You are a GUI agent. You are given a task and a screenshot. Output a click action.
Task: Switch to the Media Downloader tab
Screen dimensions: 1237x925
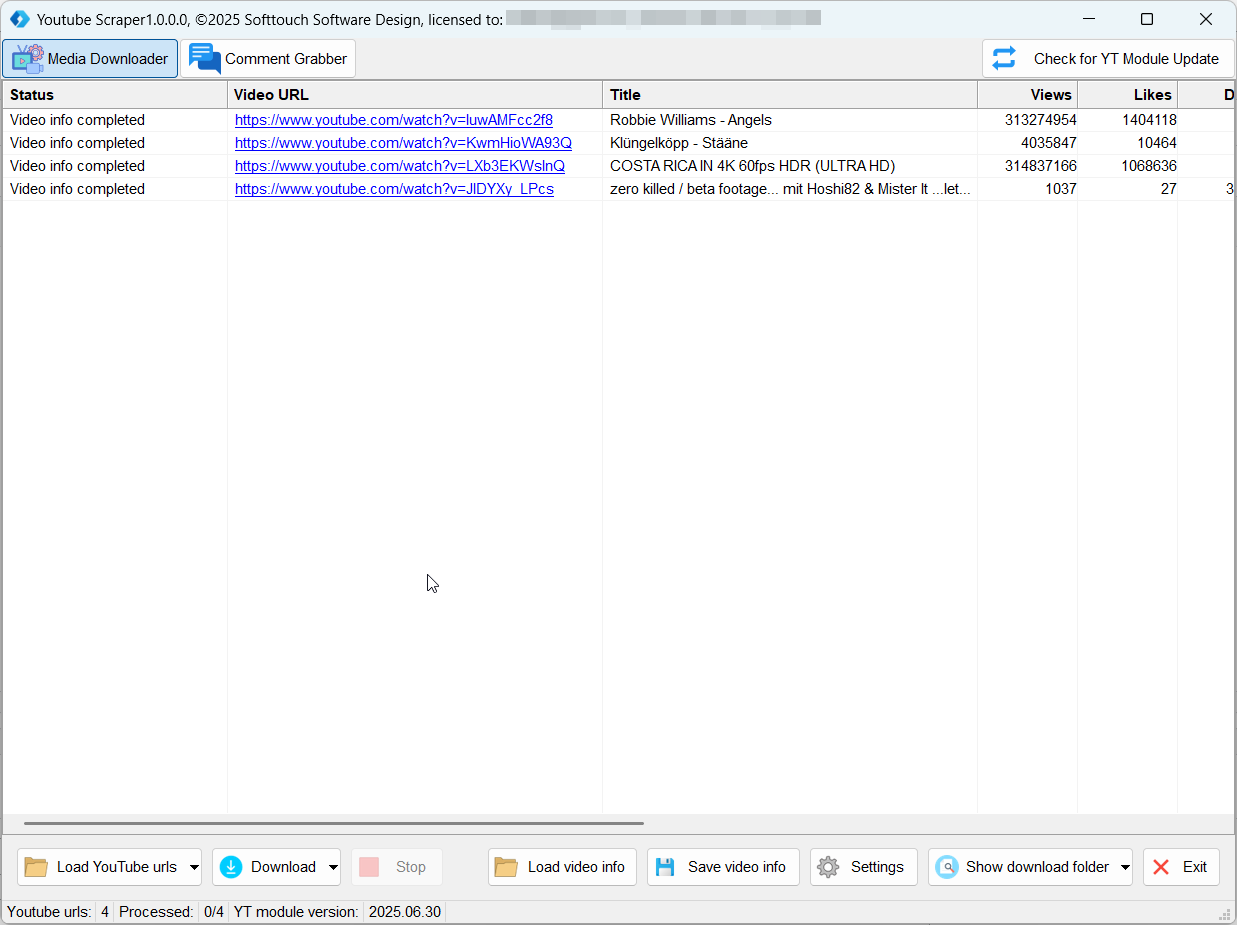(90, 59)
